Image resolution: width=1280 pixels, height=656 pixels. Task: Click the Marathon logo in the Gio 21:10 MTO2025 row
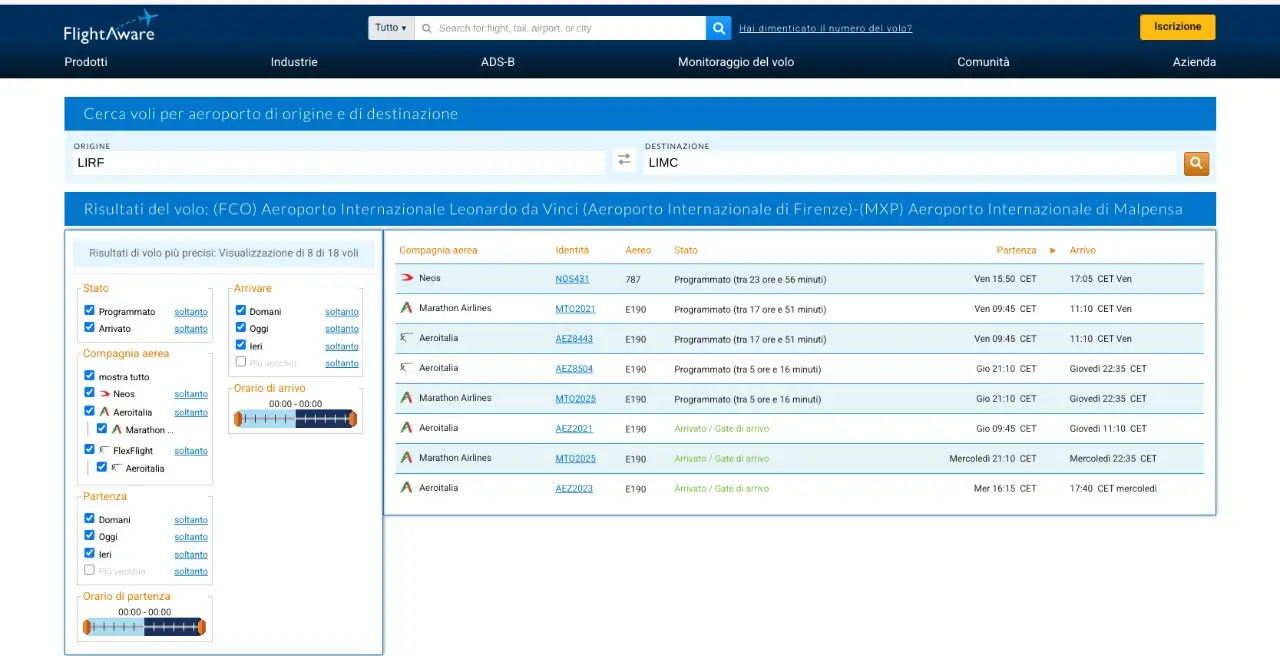click(x=406, y=398)
